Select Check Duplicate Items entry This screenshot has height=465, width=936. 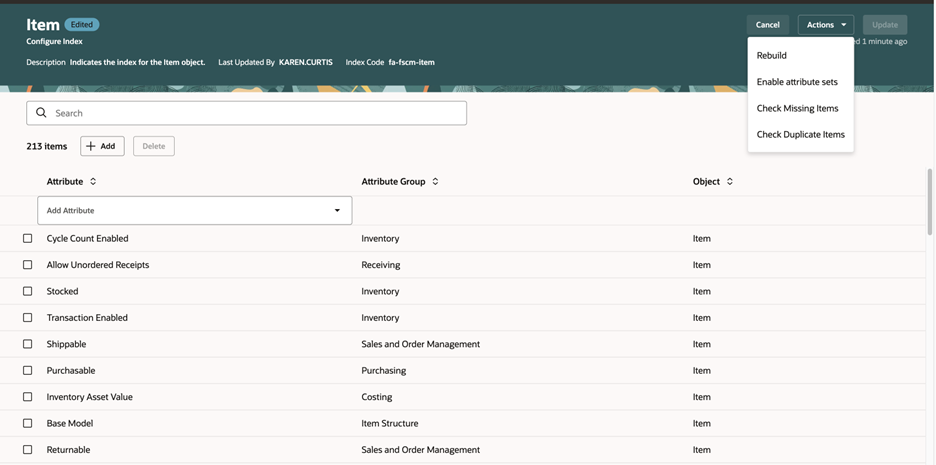click(800, 134)
